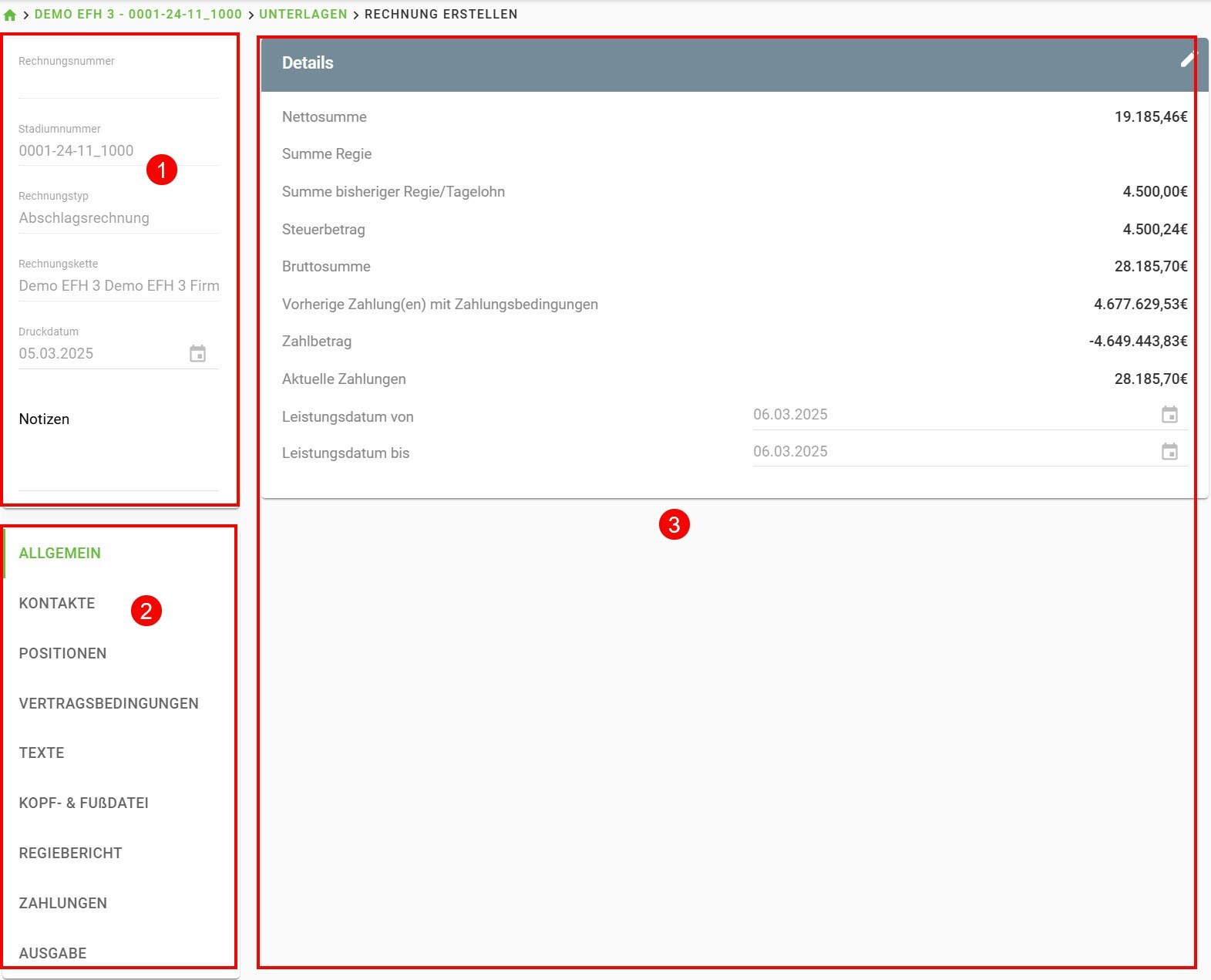Screen dimensions: 1211x980
Task: Click the pencil edit icon in Details header
Action: tap(1189, 60)
